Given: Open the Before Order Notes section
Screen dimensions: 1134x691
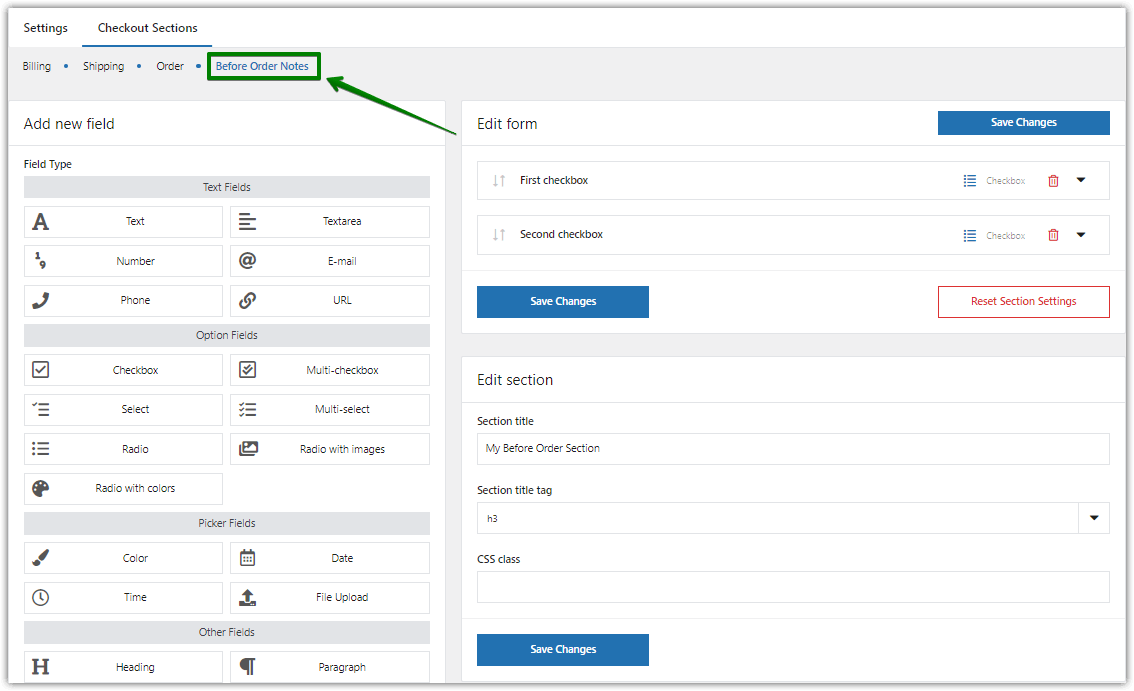Looking at the screenshot, I should coord(262,66).
